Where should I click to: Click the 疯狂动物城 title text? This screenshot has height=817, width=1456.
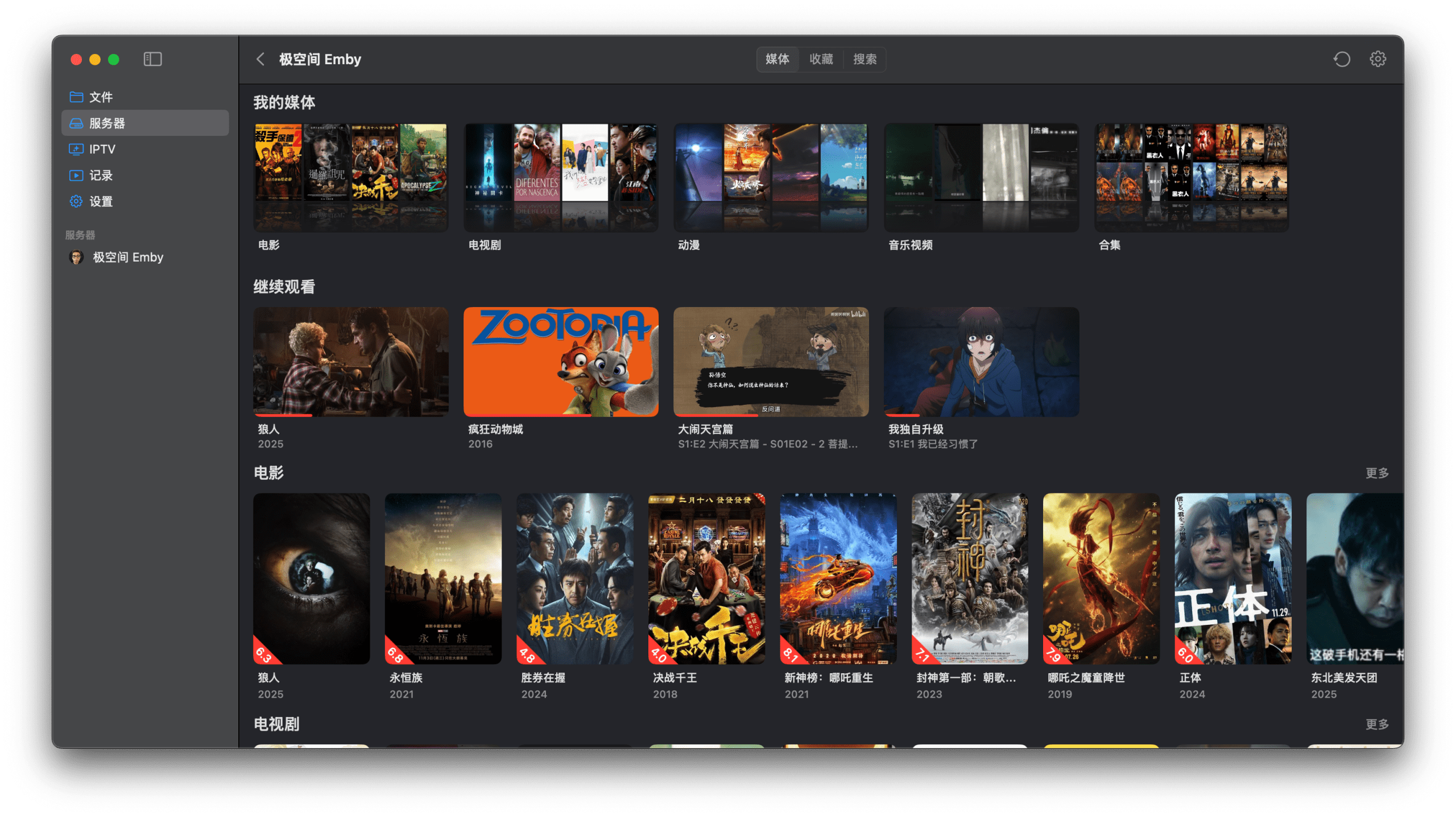[495, 429]
